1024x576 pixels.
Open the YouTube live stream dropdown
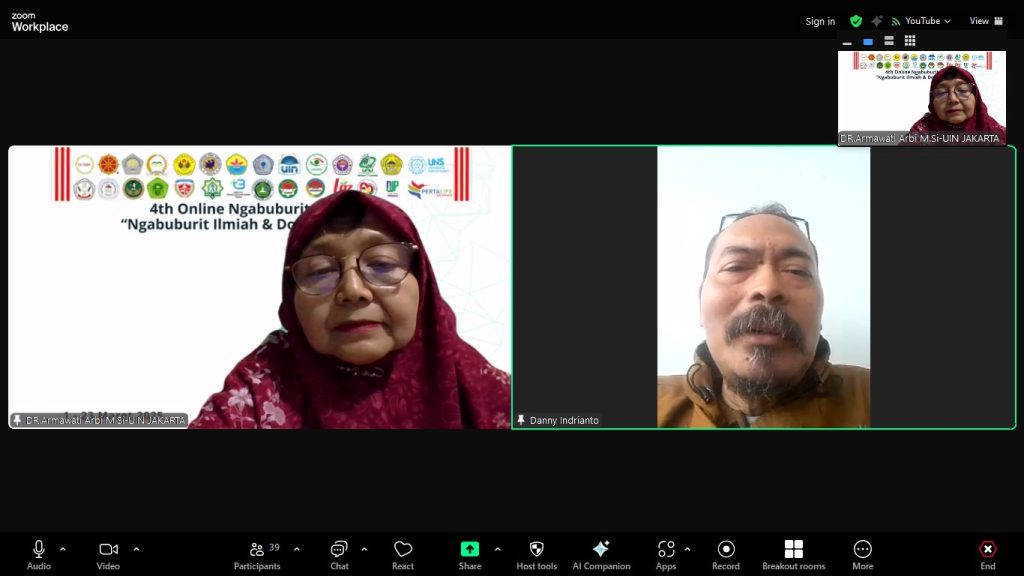(x=927, y=21)
